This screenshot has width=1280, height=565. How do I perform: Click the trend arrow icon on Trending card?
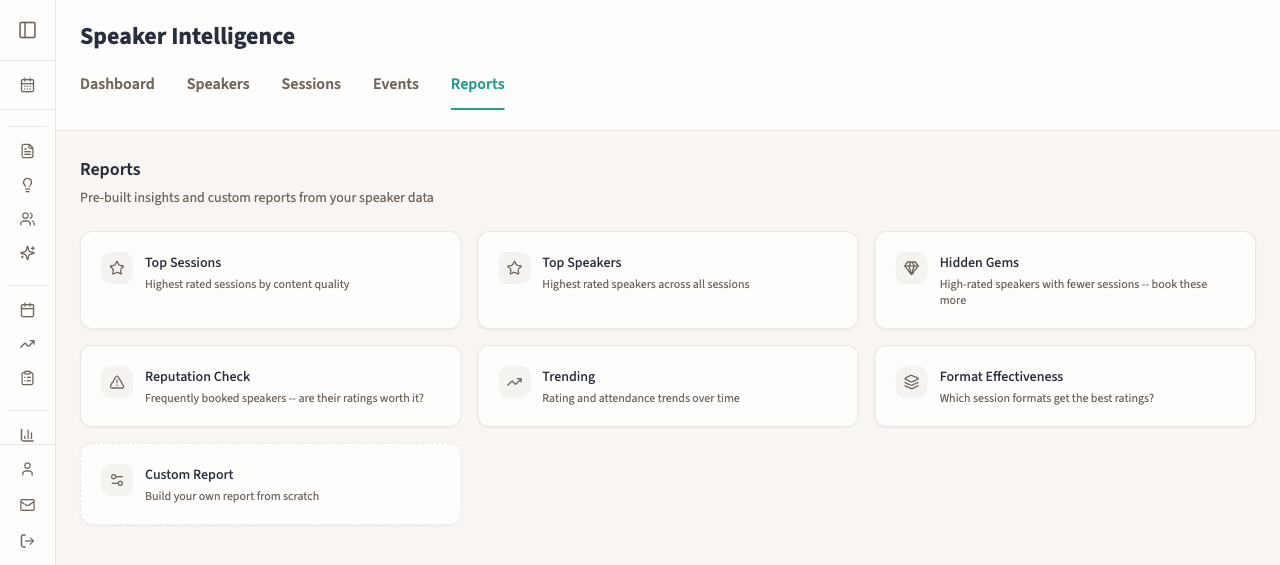click(515, 382)
